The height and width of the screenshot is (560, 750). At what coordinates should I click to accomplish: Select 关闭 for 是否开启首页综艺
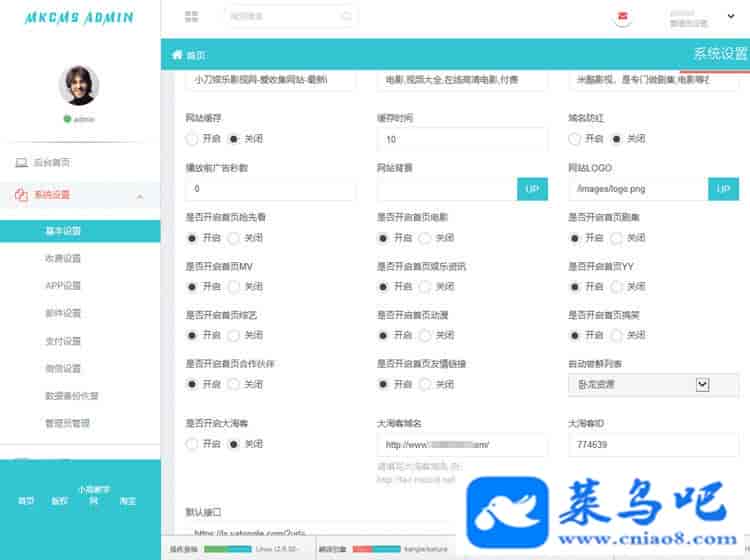[x=233, y=336]
